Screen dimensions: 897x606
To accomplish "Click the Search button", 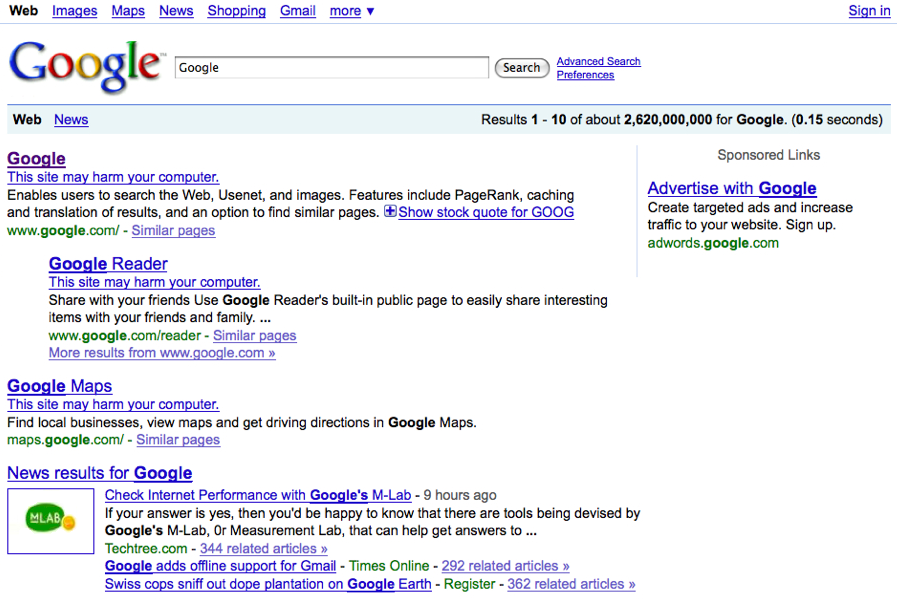I will point(522,68).
